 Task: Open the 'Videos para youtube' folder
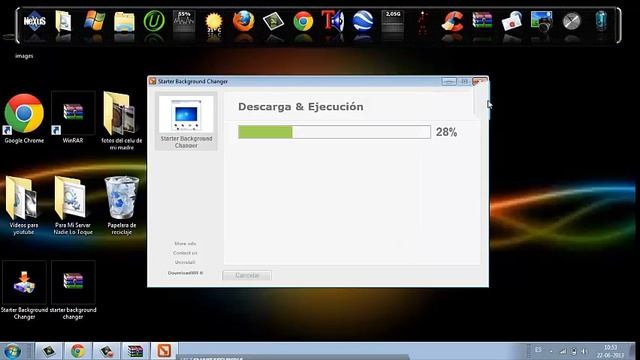click(23, 206)
